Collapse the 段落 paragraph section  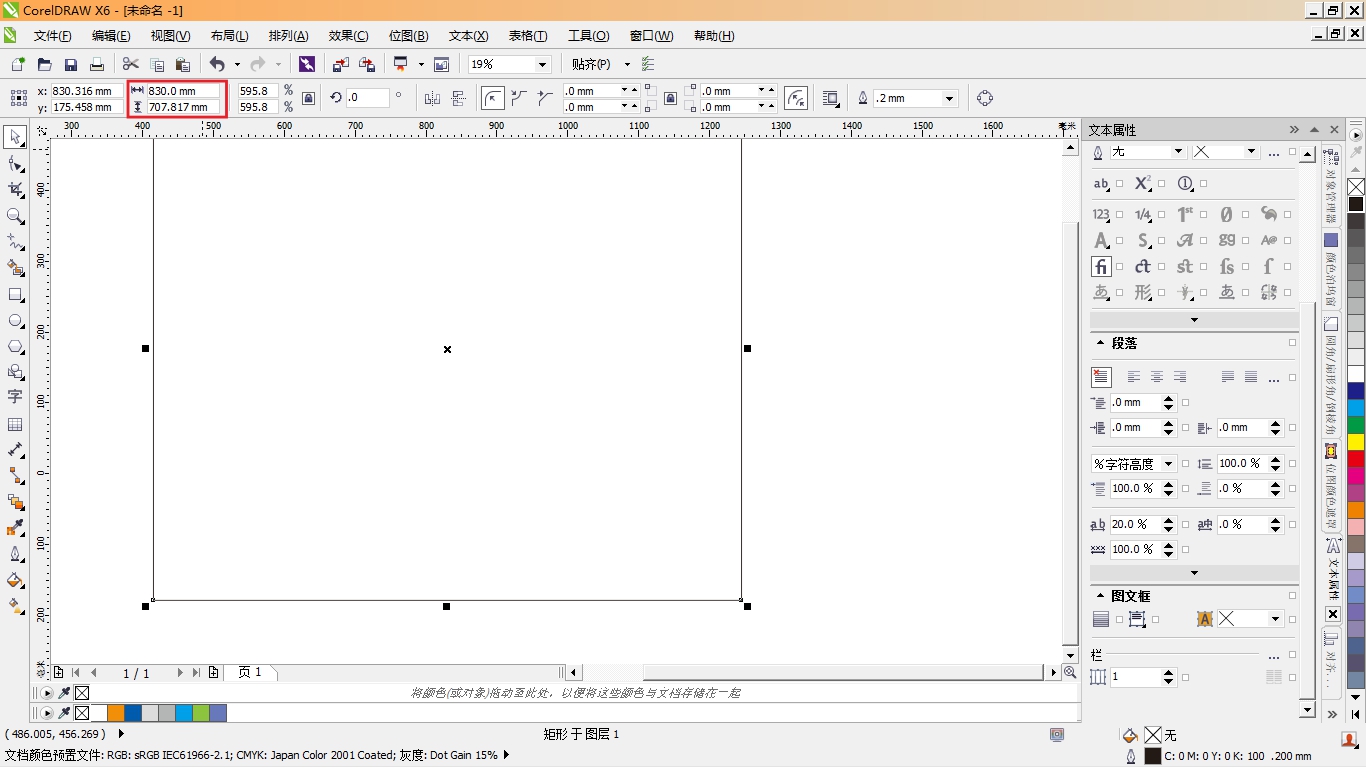1101,343
